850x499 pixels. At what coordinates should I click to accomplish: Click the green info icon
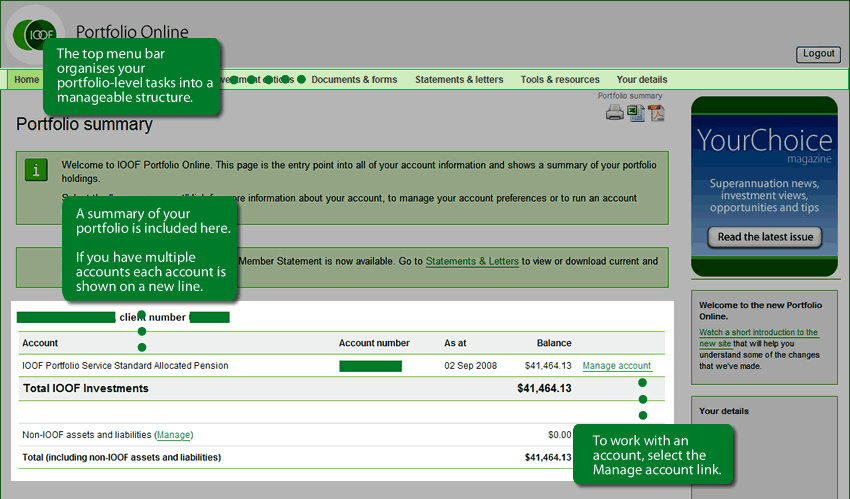pos(36,170)
